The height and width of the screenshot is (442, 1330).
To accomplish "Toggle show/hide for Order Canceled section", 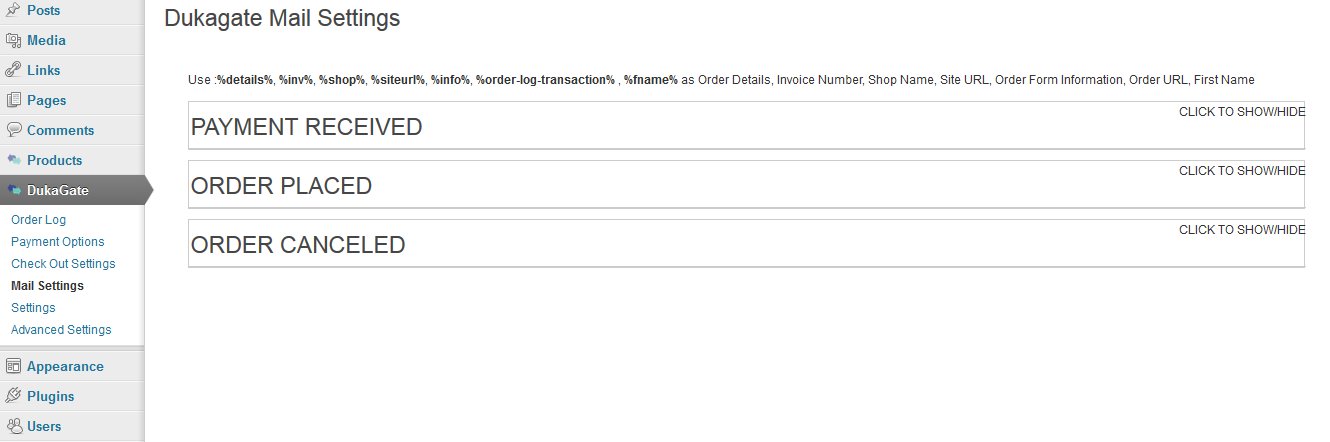I will point(1242,230).
